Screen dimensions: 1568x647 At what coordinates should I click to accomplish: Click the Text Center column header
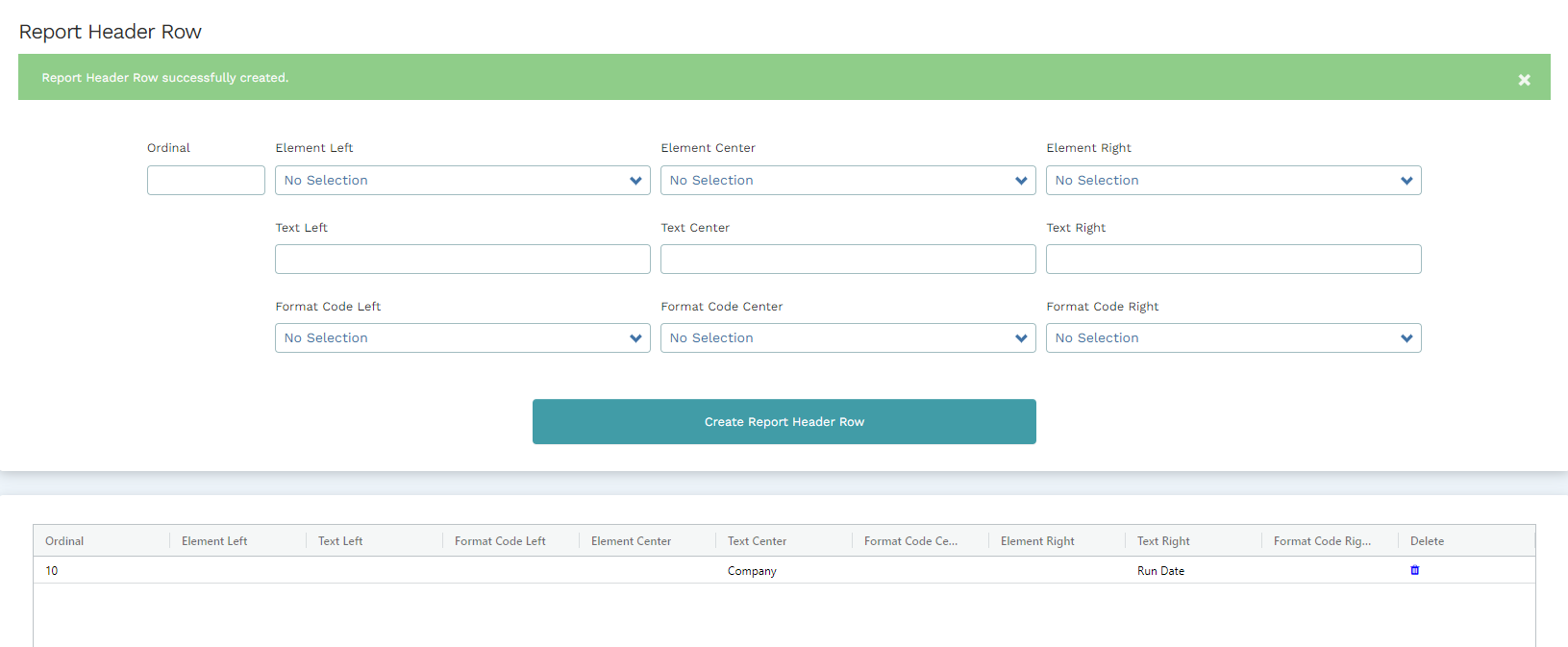point(757,541)
